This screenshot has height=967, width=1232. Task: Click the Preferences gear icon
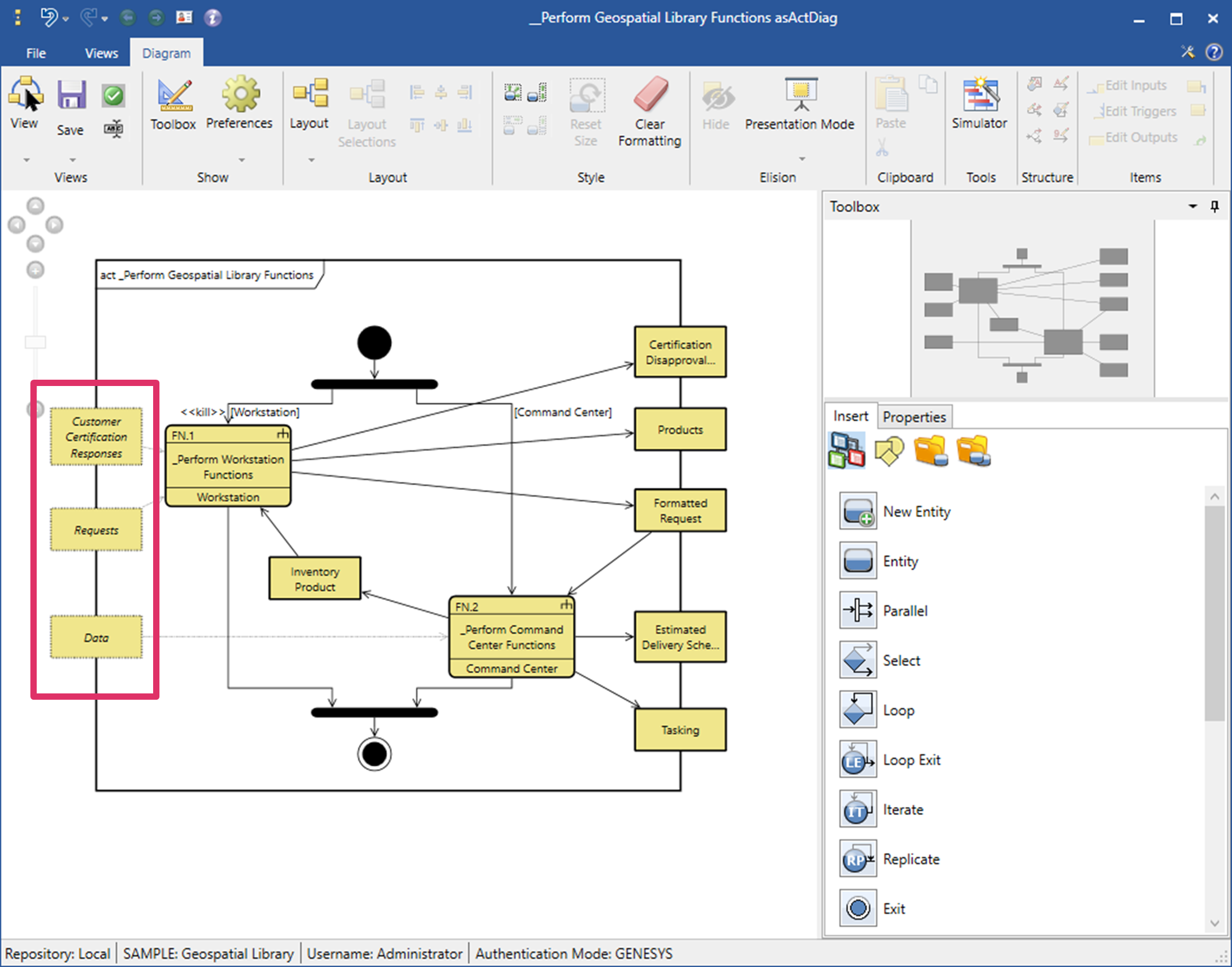240,95
